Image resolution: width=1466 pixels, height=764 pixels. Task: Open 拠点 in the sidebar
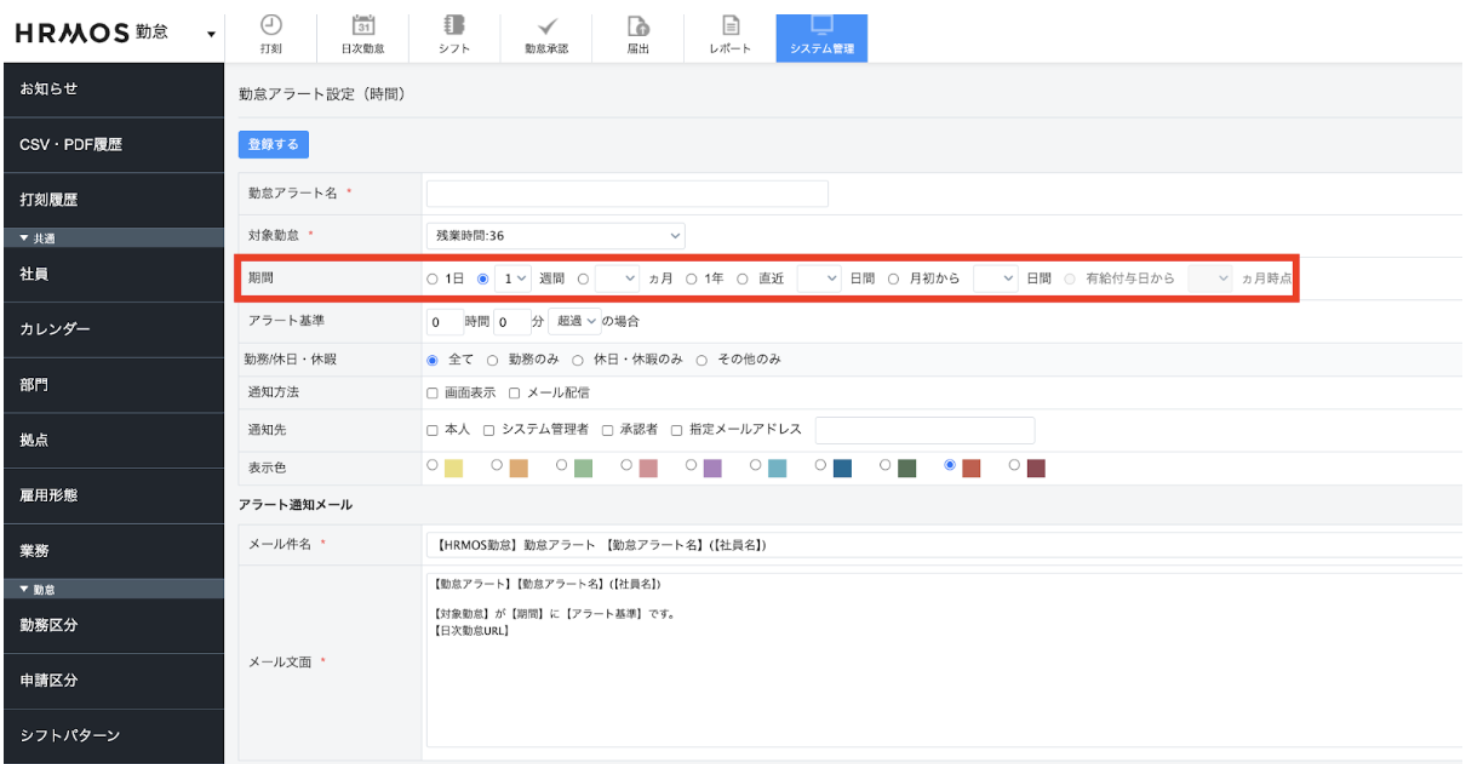[114, 440]
